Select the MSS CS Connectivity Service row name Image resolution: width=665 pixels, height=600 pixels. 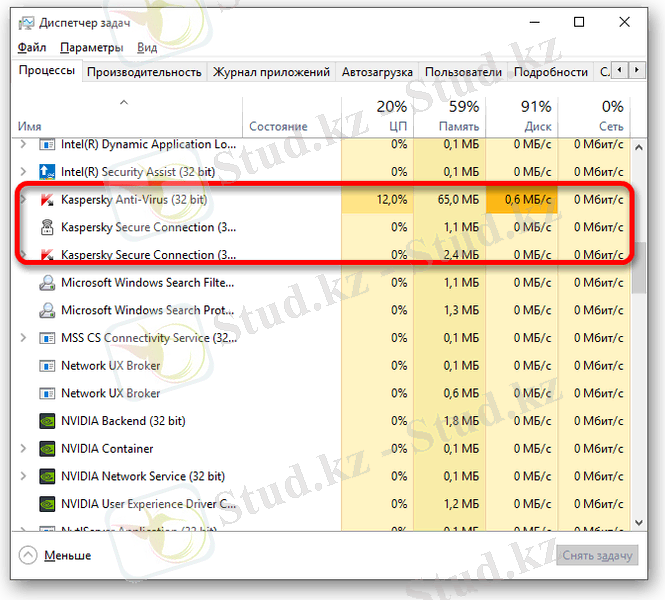[149, 338]
